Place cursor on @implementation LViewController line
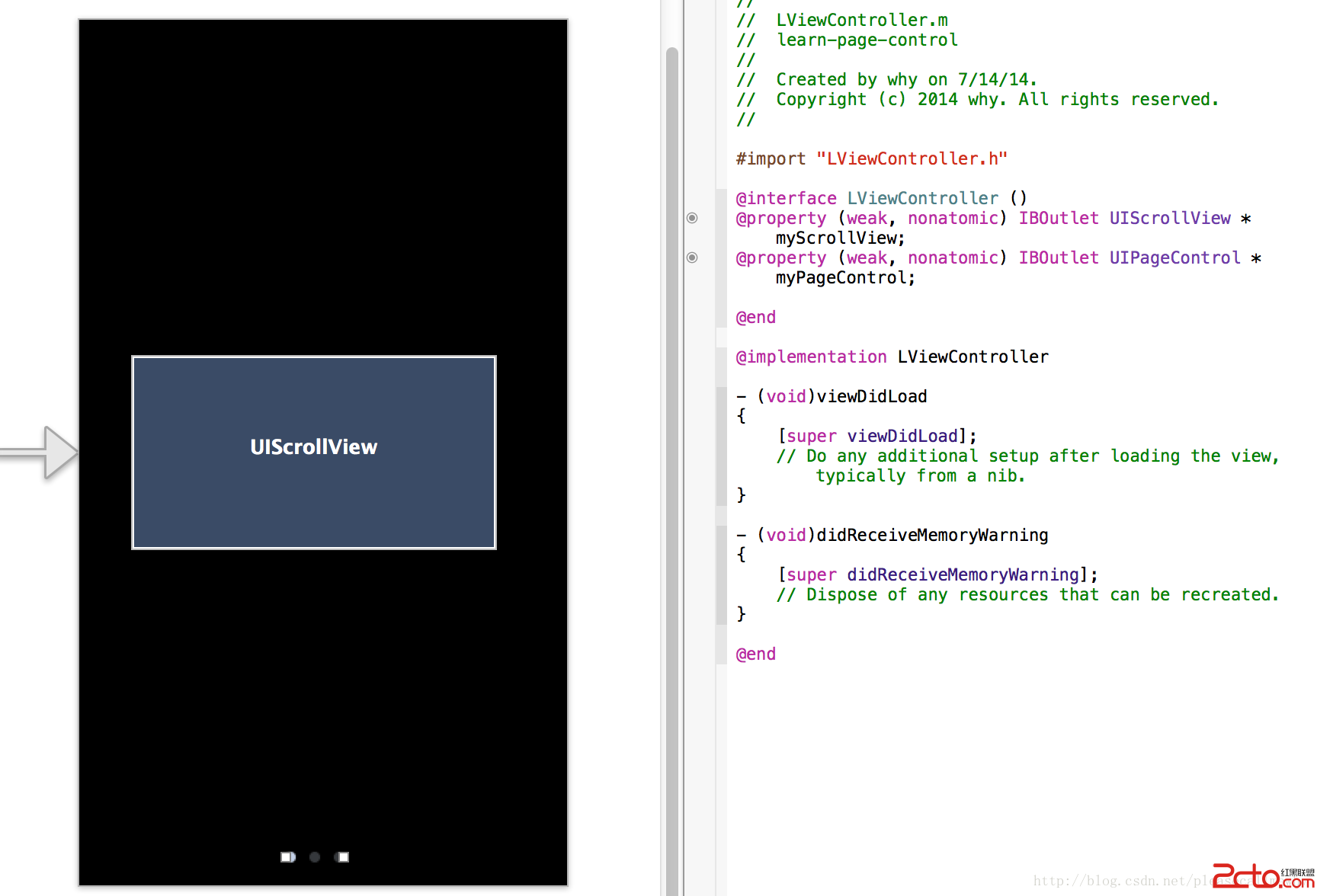This screenshot has height=896, width=1317. (892, 357)
